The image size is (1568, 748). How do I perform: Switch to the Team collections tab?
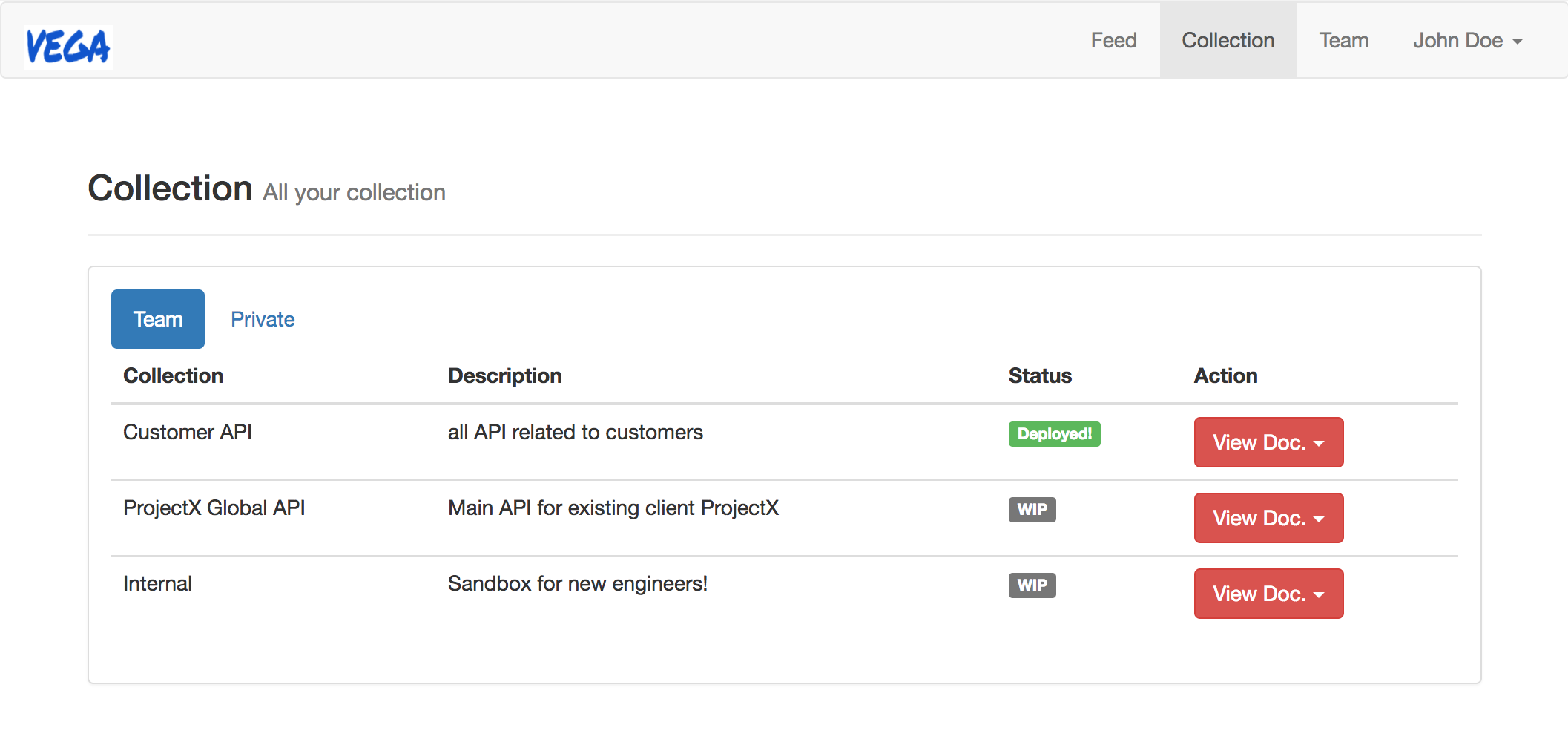[157, 319]
